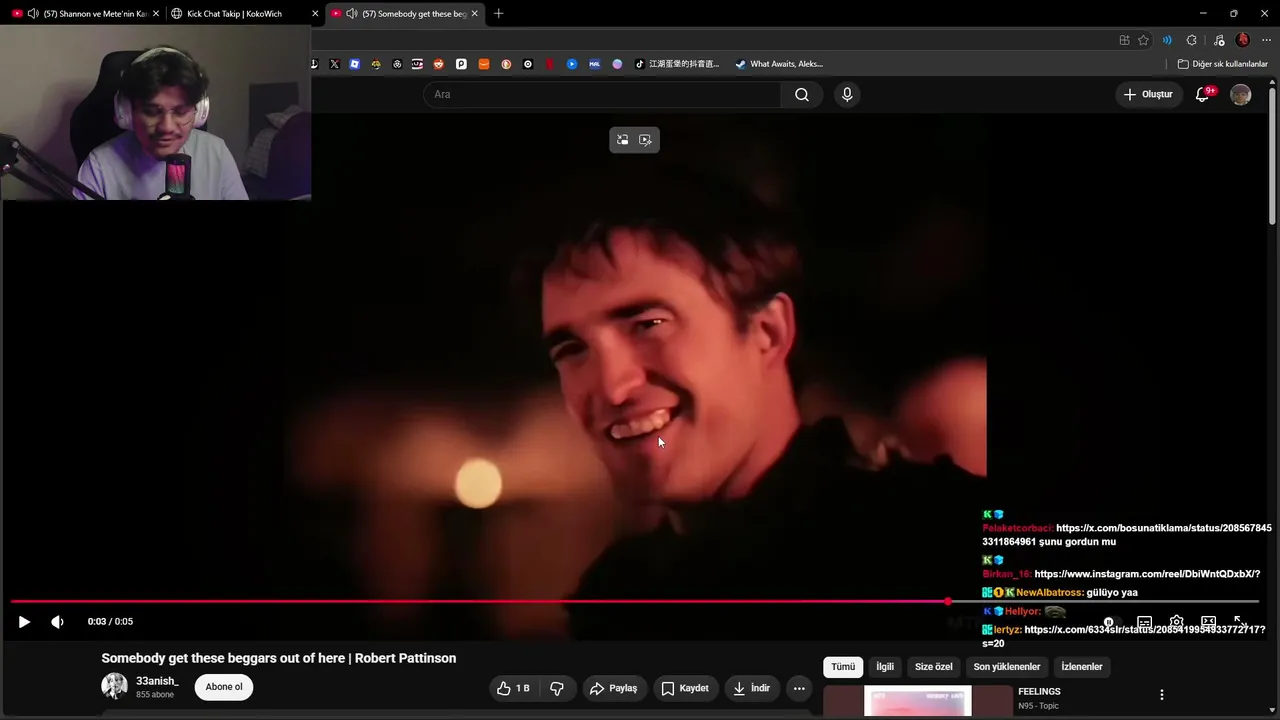The width and height of the screenshot is (1280, 720).
Task: Share the video using Paylaş
Action: point(613,688)
